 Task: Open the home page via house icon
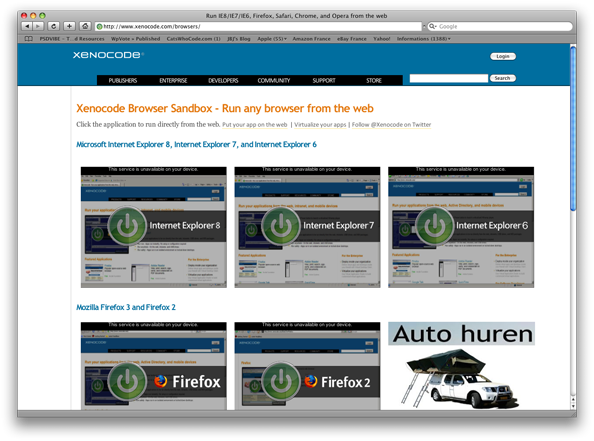click(x=85, y=26)
